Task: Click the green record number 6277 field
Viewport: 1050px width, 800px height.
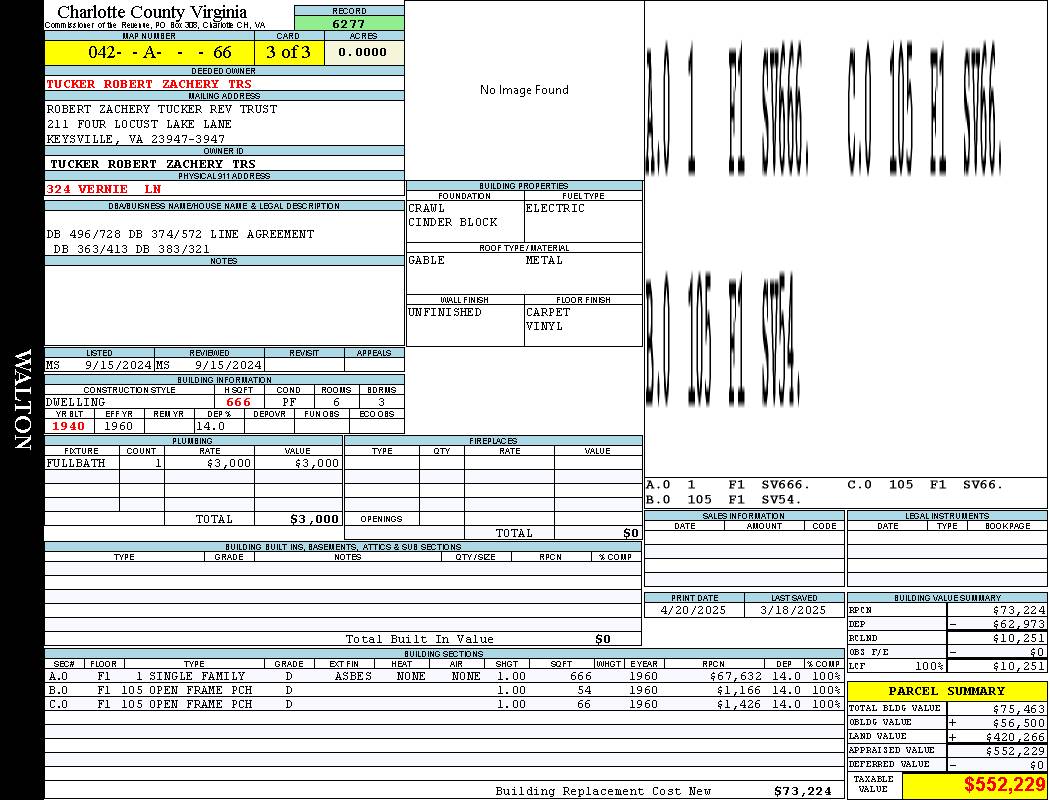Action: (x=349, y=23)
